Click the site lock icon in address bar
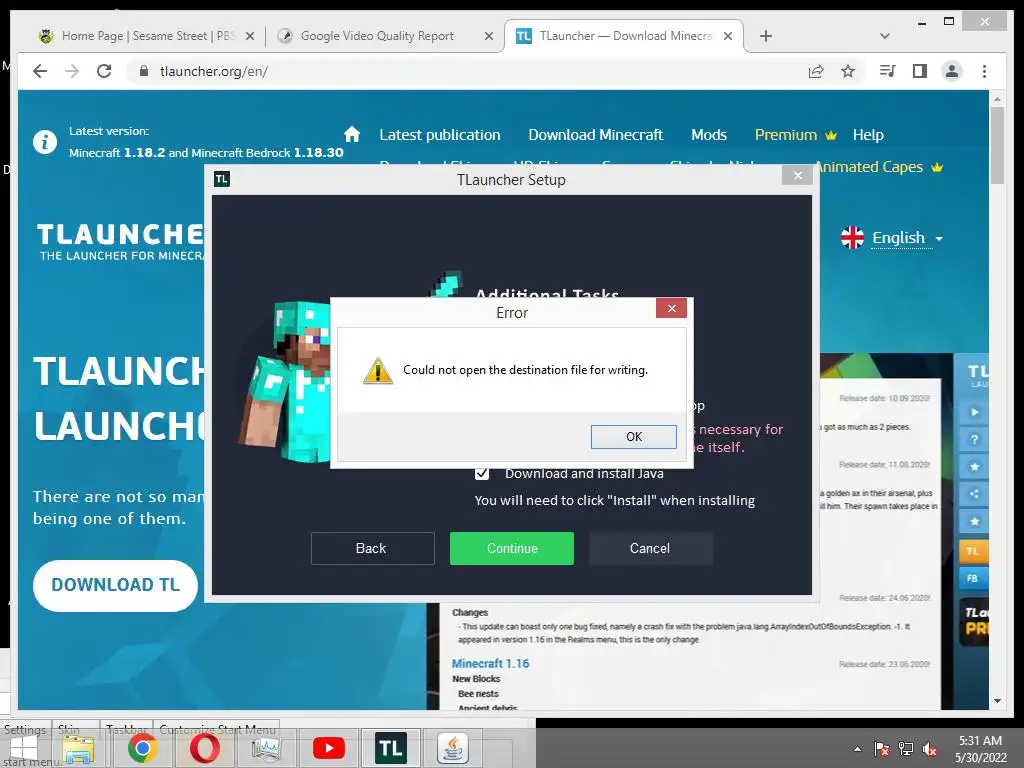Screen dimensions: 1024x768 (144, 71)
